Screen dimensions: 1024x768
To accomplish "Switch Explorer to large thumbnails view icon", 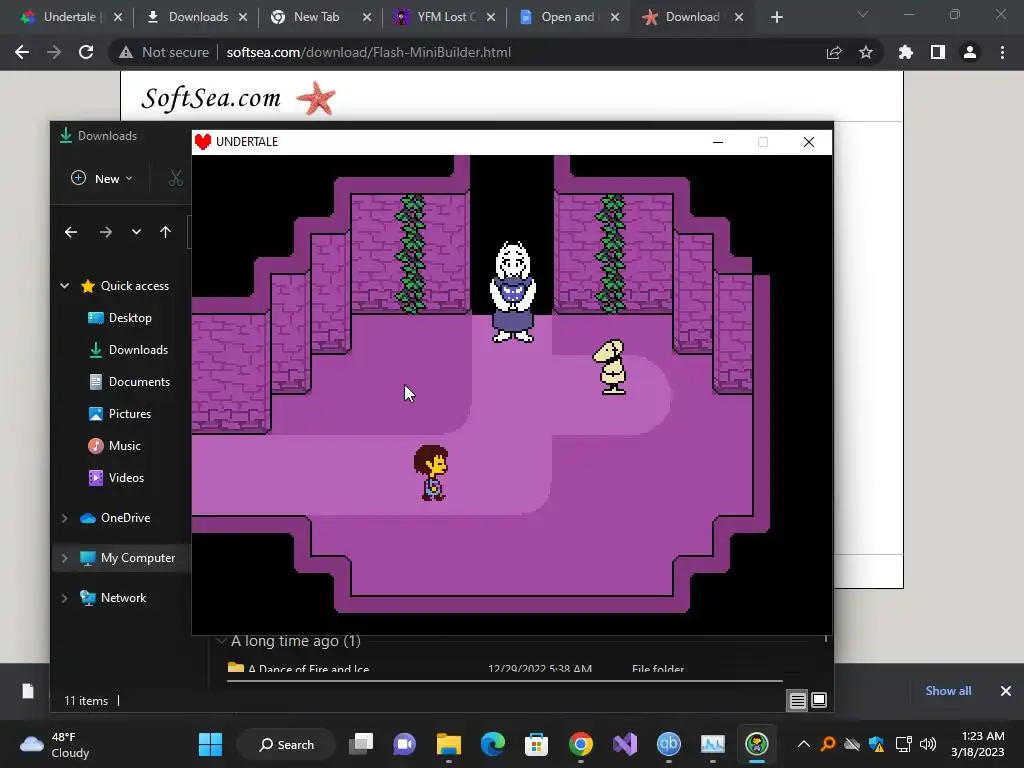I will click(819, 701).
